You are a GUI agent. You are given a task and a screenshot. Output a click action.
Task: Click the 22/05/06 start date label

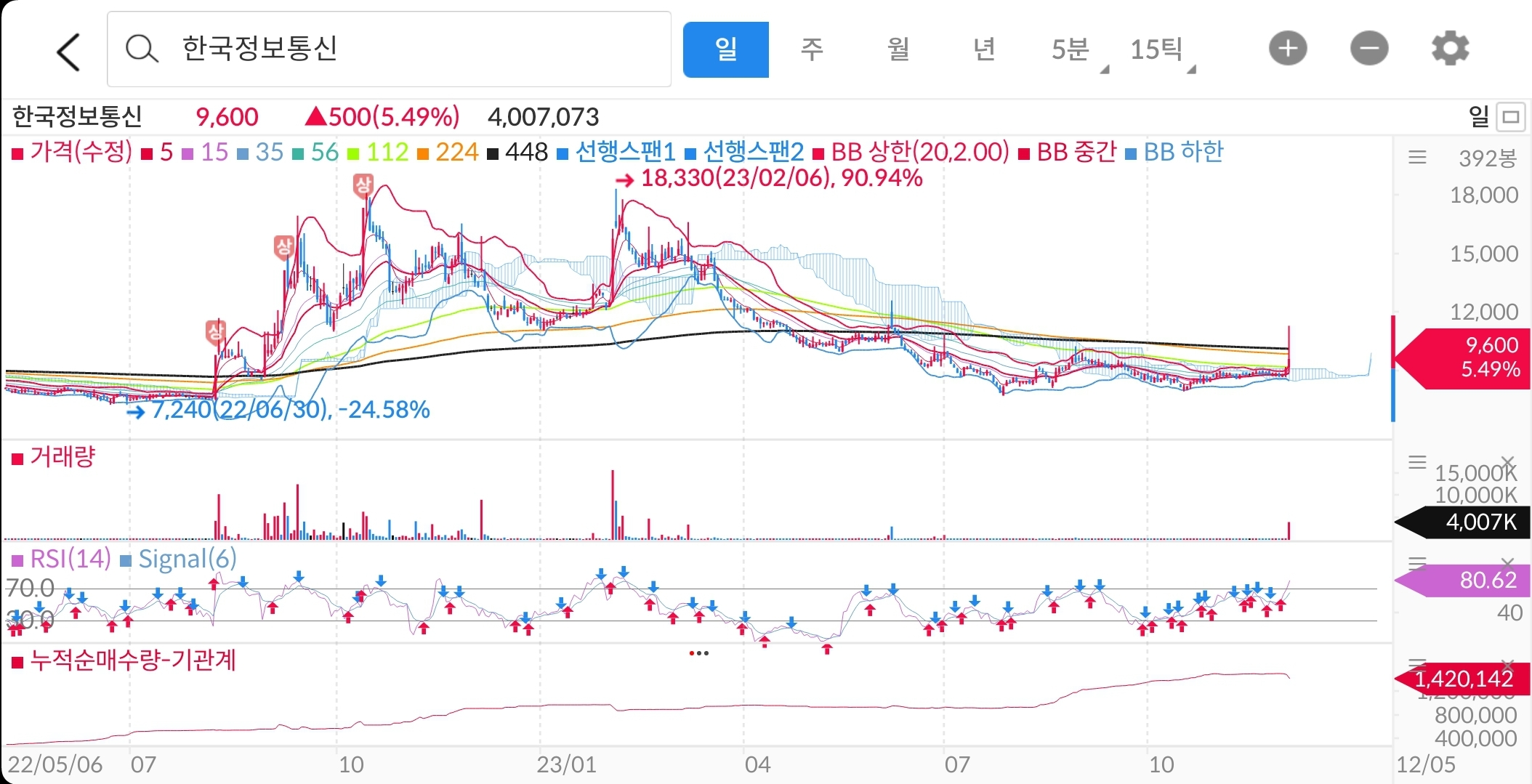[x=55, y=764]
